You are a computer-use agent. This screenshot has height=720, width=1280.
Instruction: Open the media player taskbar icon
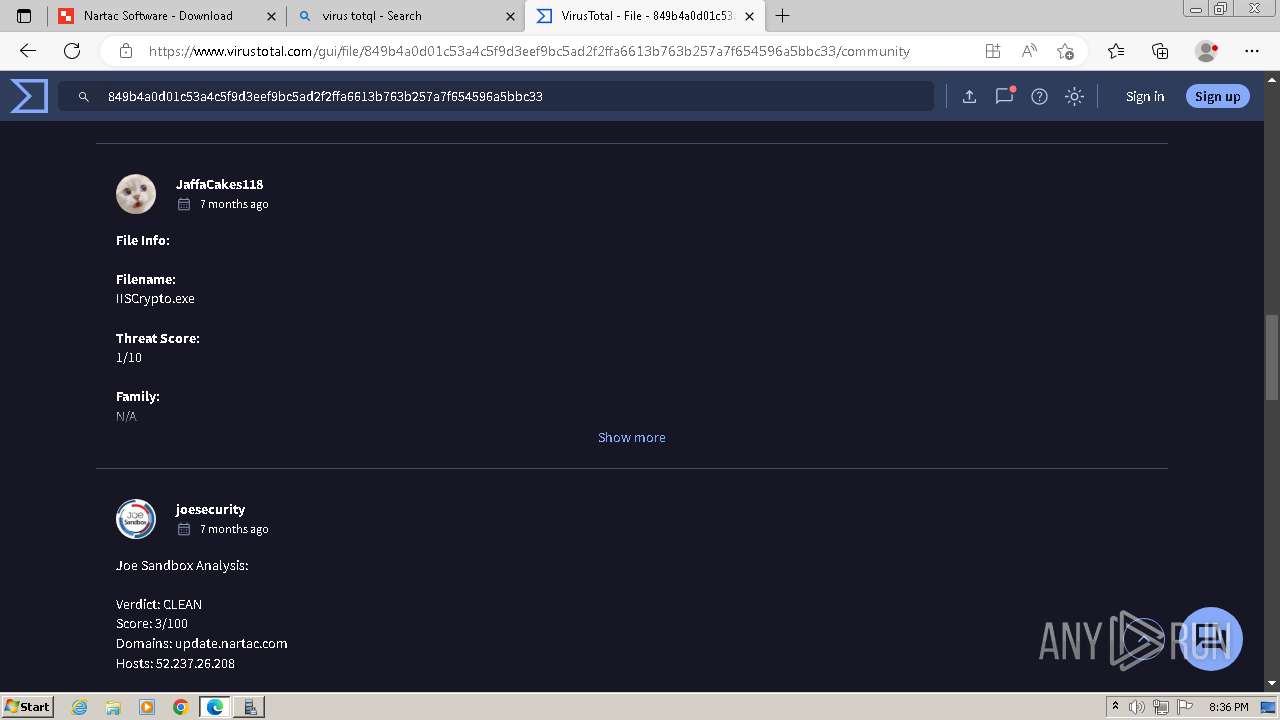tap(147, 707)
